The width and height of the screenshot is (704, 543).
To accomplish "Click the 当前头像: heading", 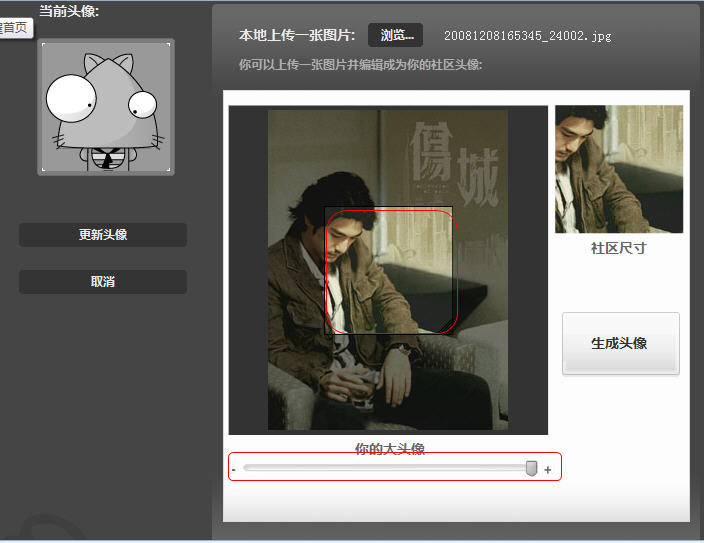I will pos(69,11).
